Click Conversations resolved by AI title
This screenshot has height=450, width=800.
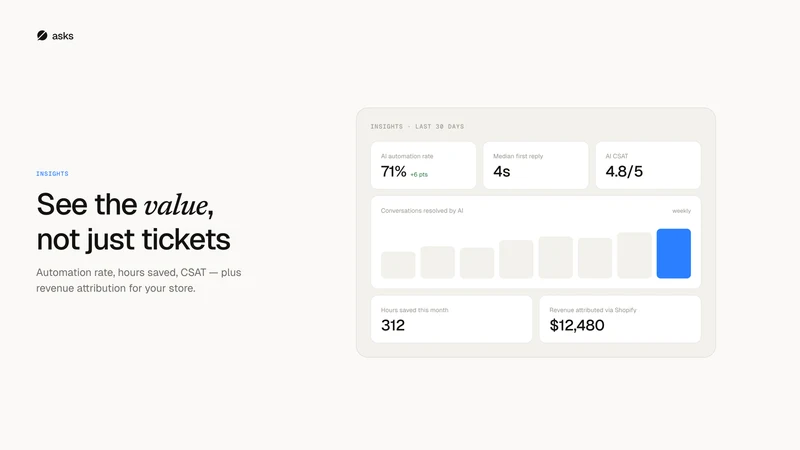point(422,211)
